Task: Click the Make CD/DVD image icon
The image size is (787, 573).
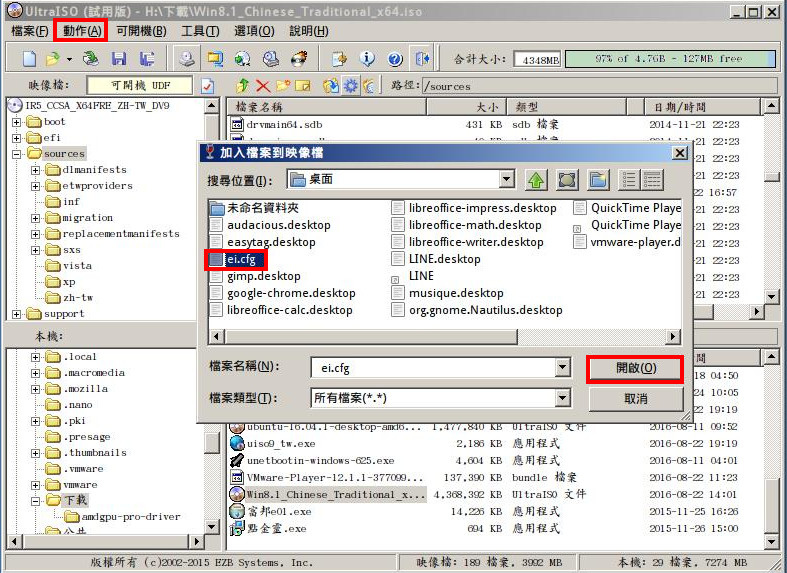Action: [x=187, y=59]
